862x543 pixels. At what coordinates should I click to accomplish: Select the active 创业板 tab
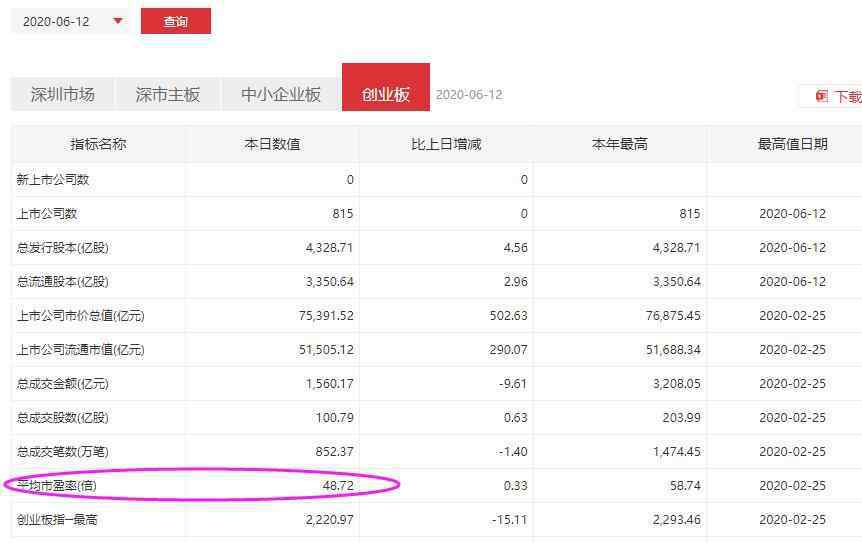tap(386, 95)
